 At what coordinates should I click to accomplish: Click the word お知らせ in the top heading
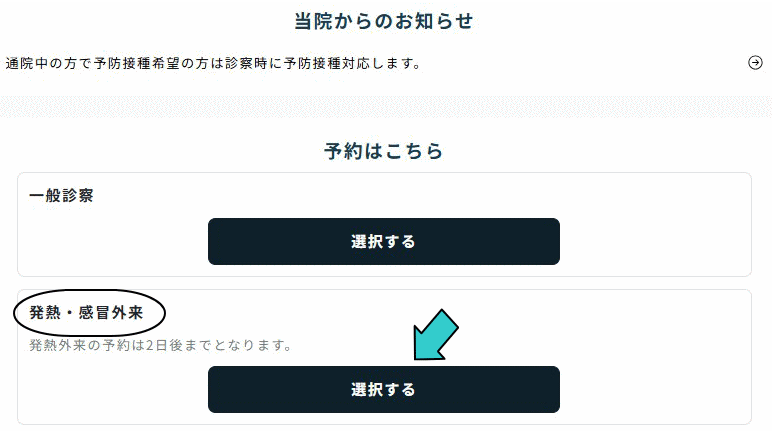coord(435,20)
